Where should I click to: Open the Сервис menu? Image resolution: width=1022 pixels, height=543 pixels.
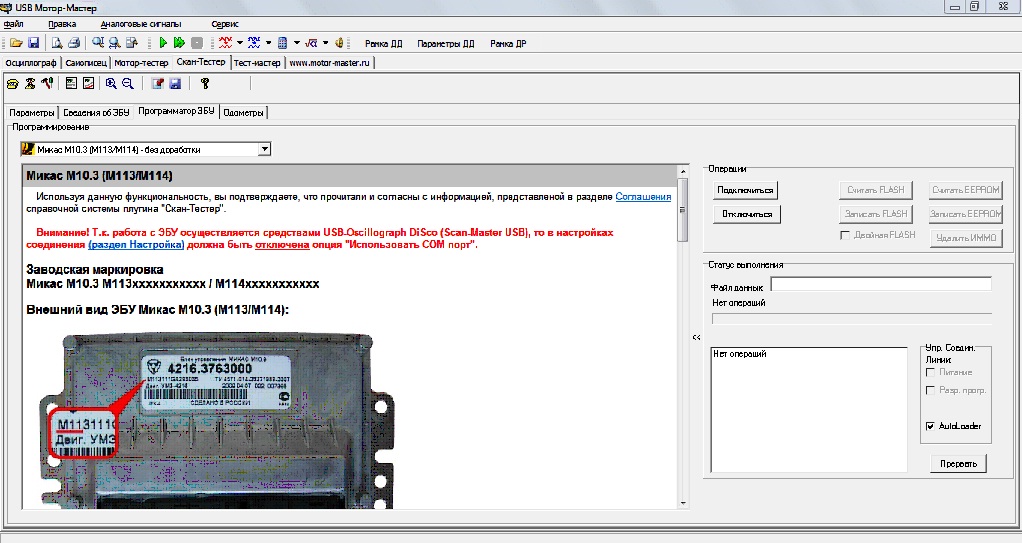(x=225, y=23)
